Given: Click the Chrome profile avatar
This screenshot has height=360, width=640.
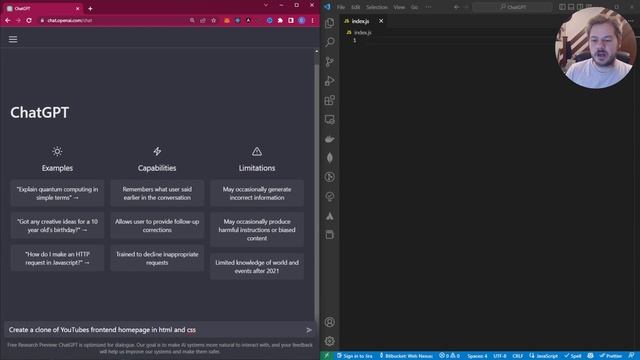Looking at the screenshot, I should pyautogui.click(x=302, y=20).
